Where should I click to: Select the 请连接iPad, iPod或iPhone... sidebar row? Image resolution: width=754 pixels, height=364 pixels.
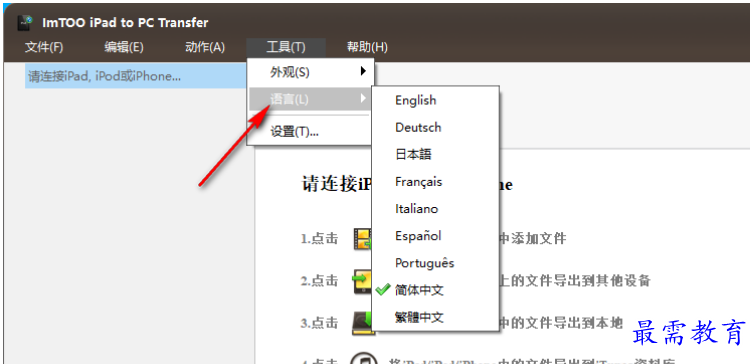137,76
